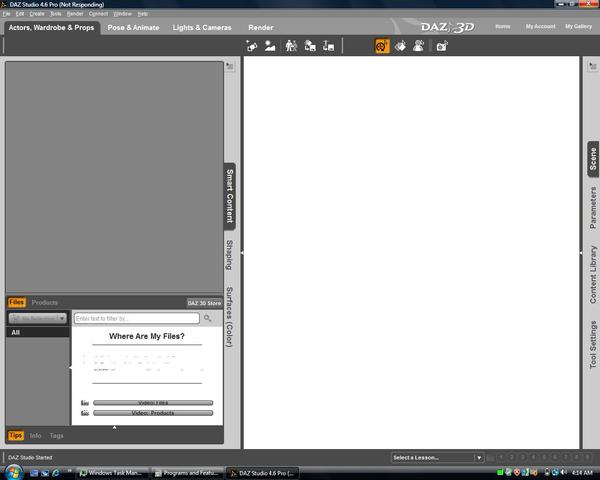This screenshot has width=600, height=480.
Task: Click the volume speaker tray icon
Action: coord(564,472)
